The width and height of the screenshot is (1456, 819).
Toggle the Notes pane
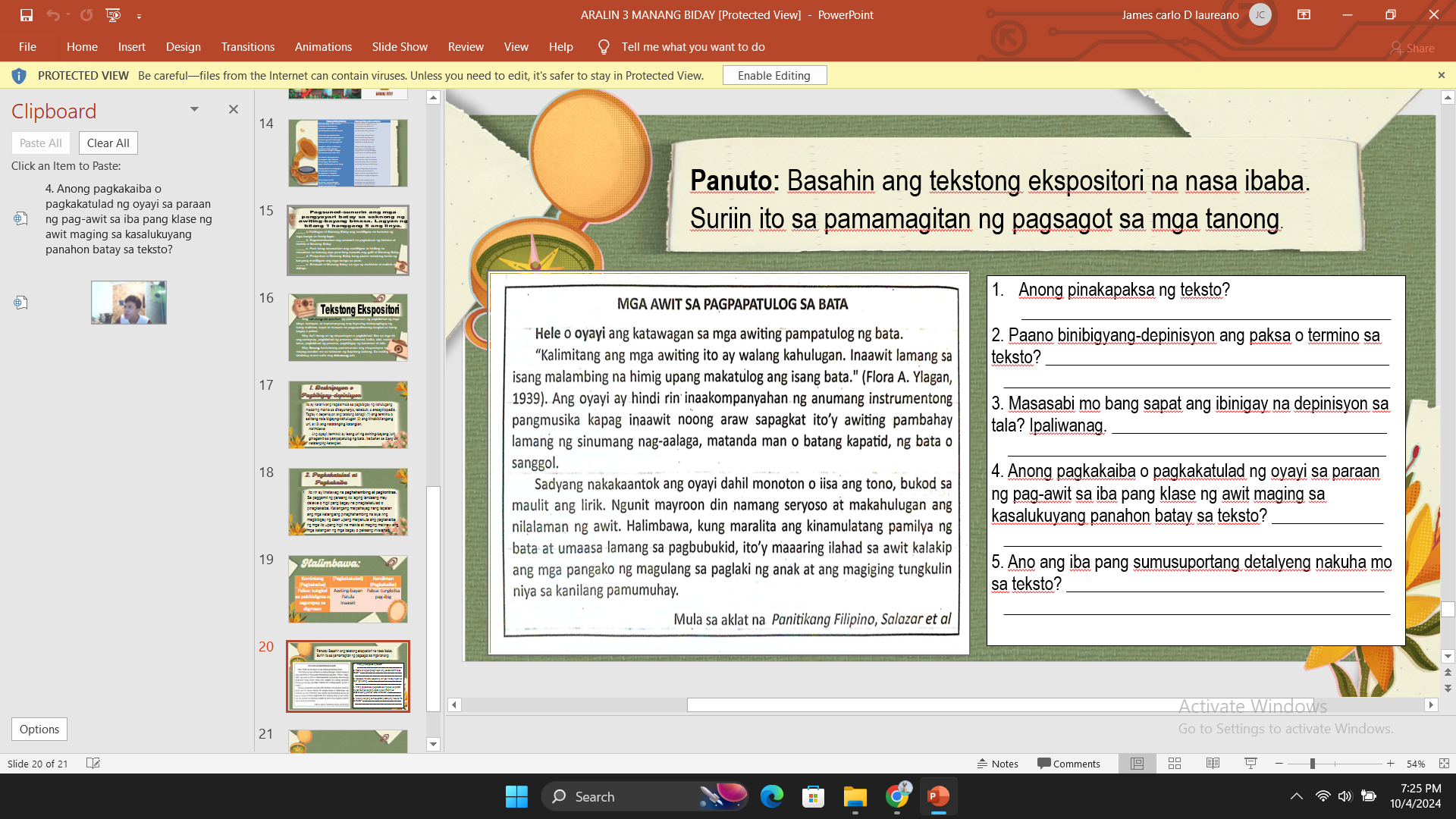(x=997, y=763)
